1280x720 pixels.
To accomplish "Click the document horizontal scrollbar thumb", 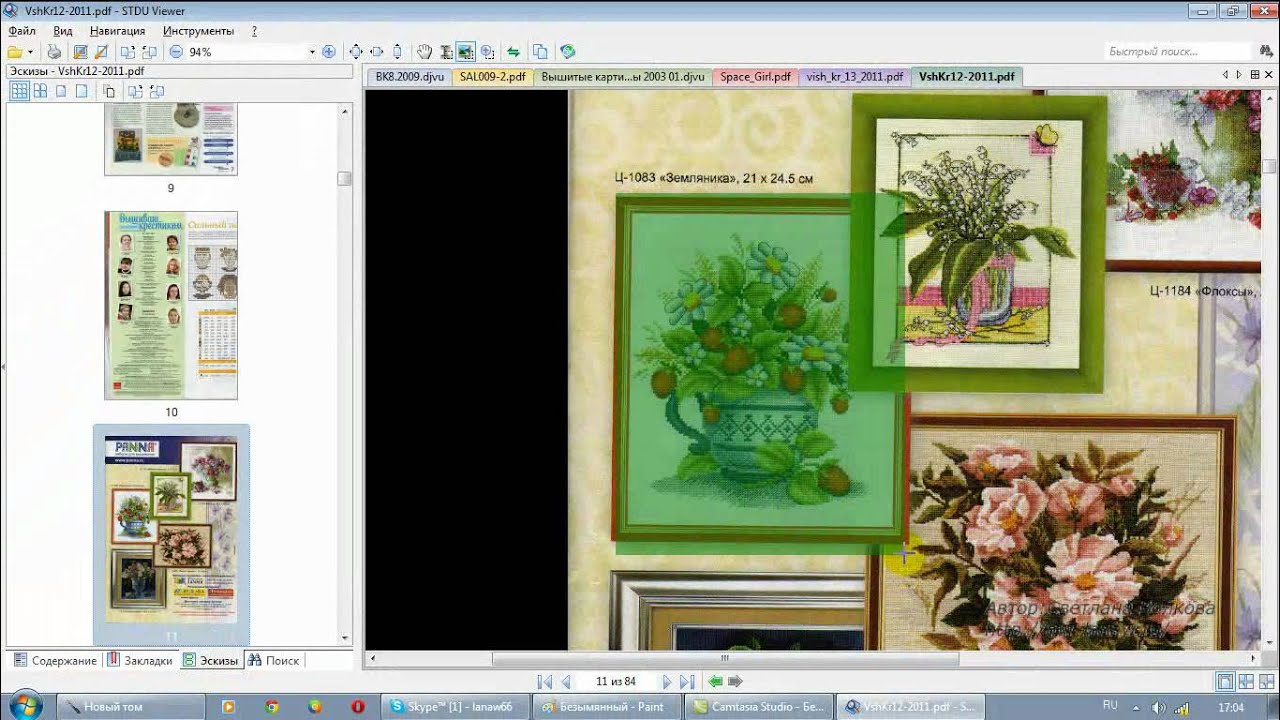I will click(x=725, y=658).
